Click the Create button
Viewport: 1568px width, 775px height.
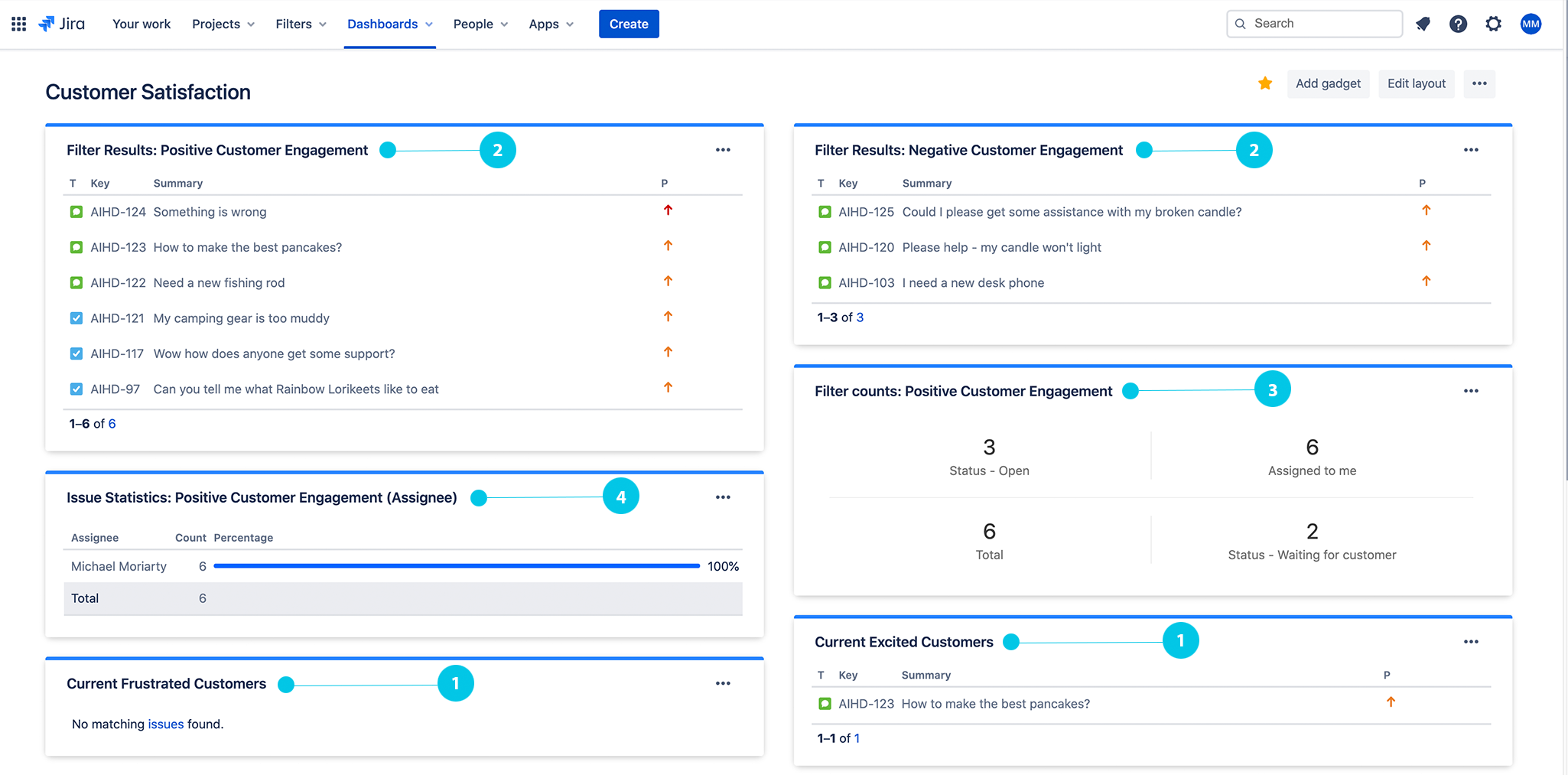coord(628,24)
